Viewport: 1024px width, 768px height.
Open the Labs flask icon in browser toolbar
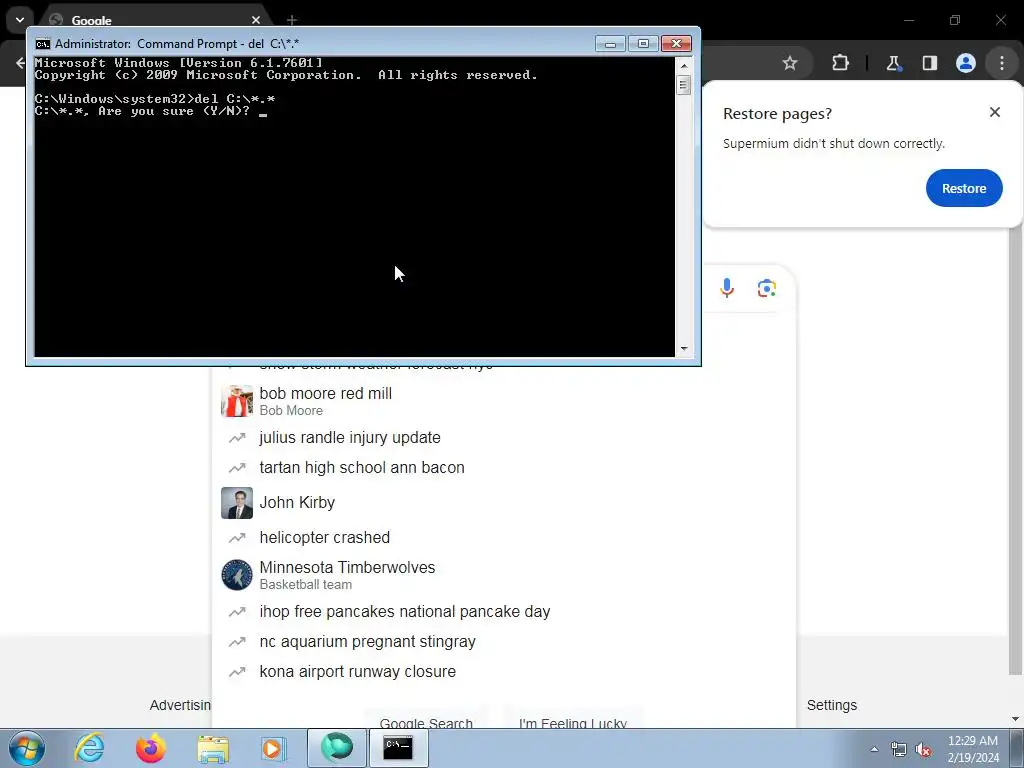pyautogui.click(x=893, y=63)
